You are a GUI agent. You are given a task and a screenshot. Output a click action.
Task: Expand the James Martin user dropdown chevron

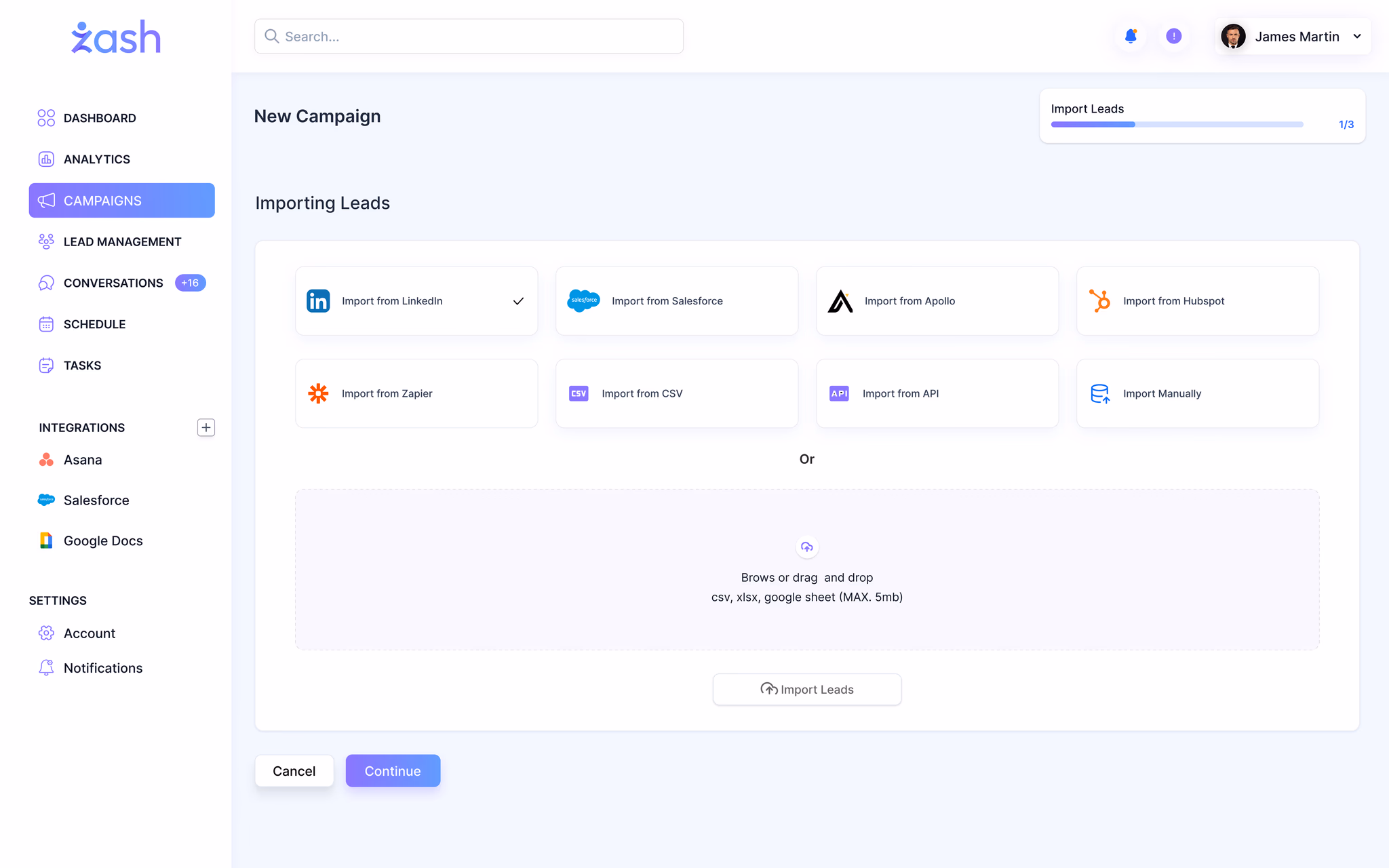(1357, 37)
